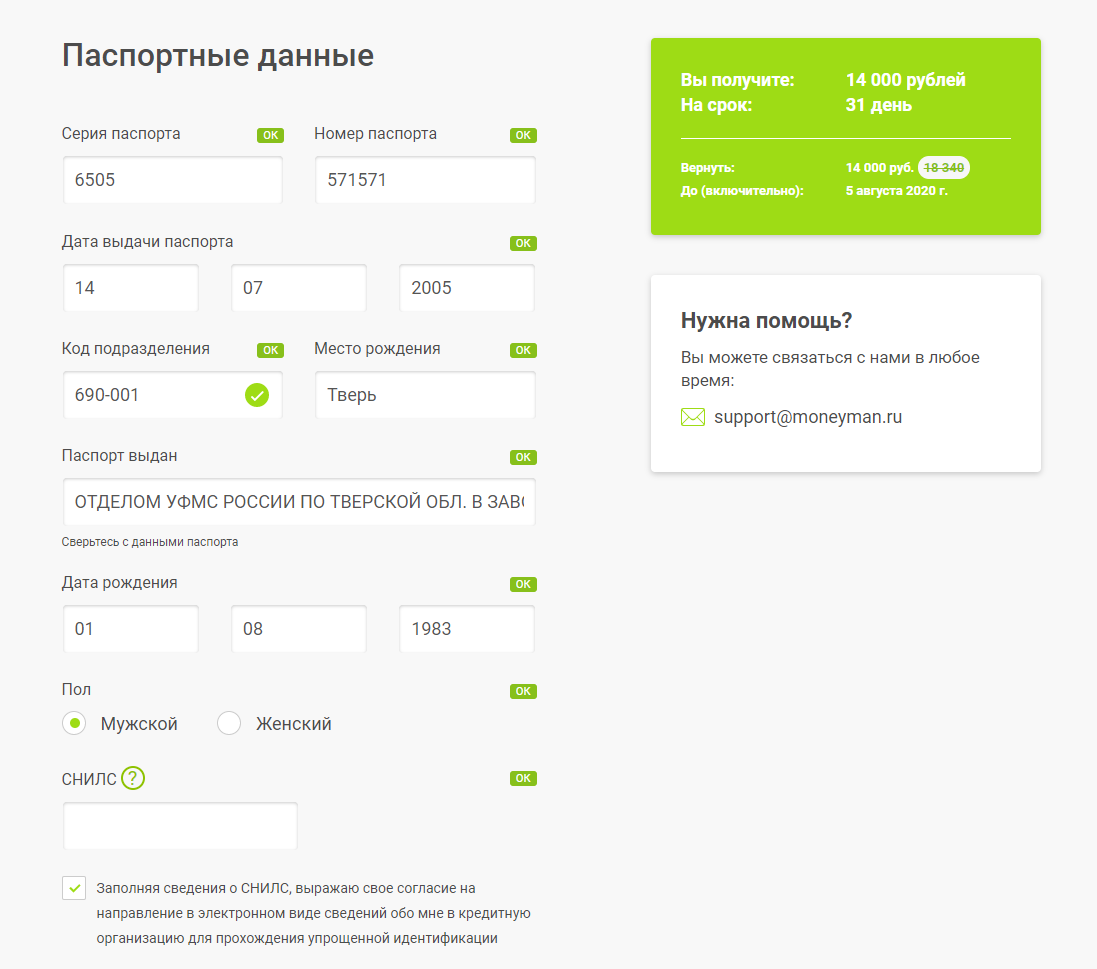Click the Пол field label
Image resolution: width=1097 pixels, height=969 pixels.
tap(76, 690)
